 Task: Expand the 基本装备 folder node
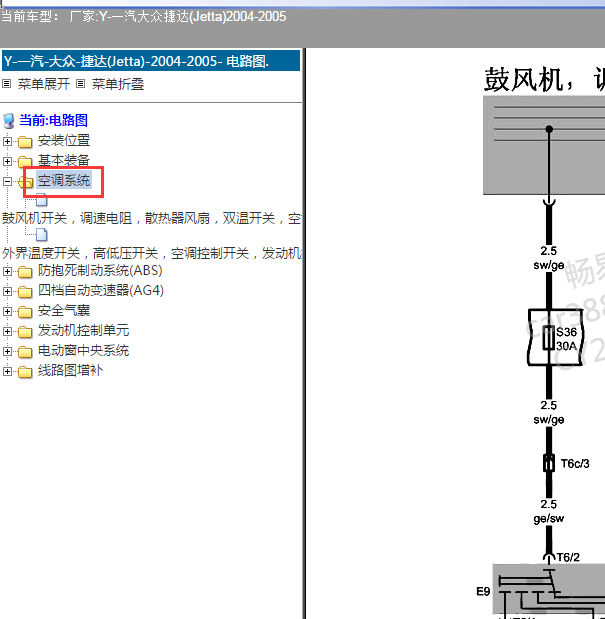pos(7,161)
